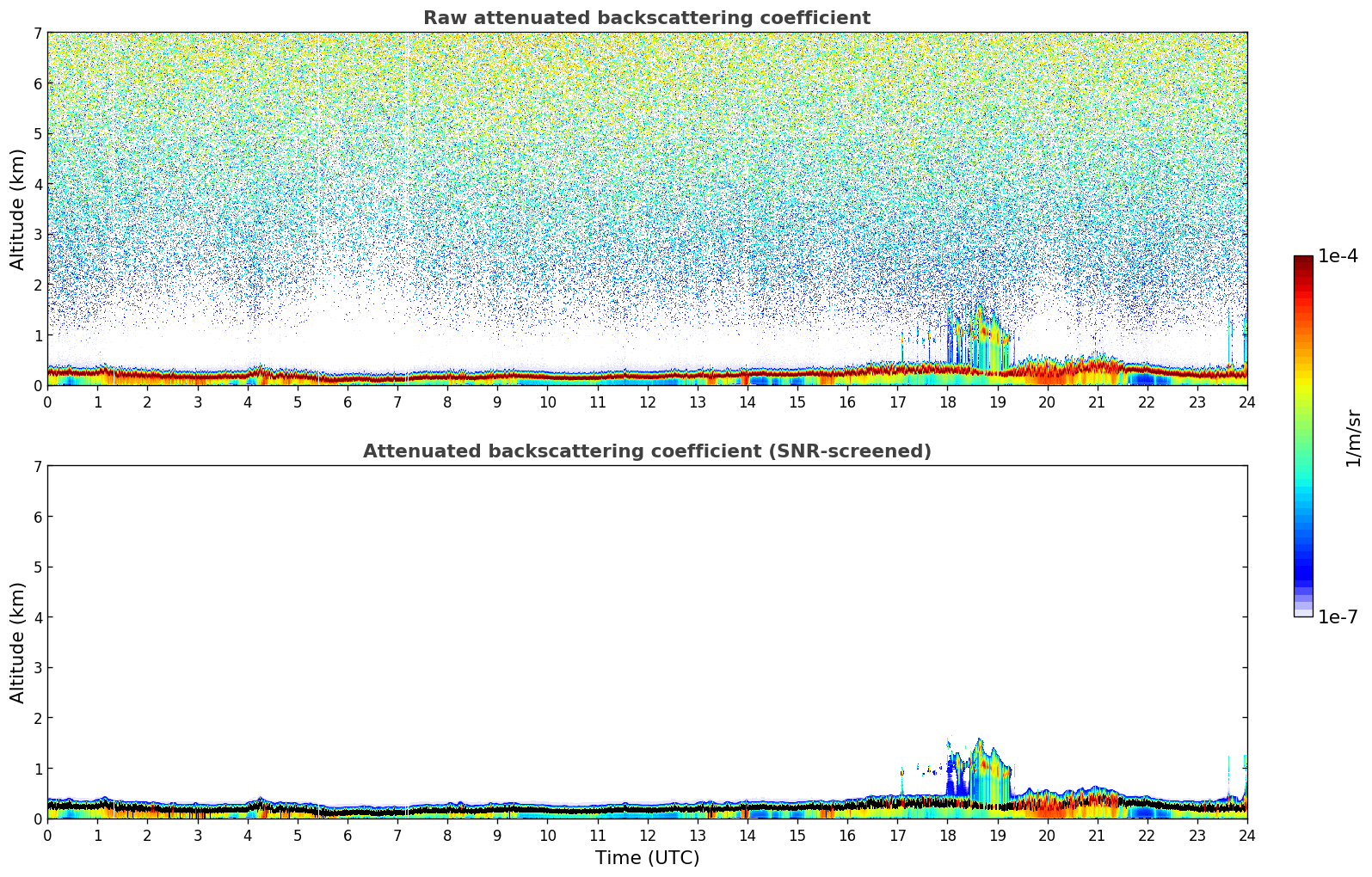Click the "Raw attenuated backscattering coefficient" title

pos(647,18)
